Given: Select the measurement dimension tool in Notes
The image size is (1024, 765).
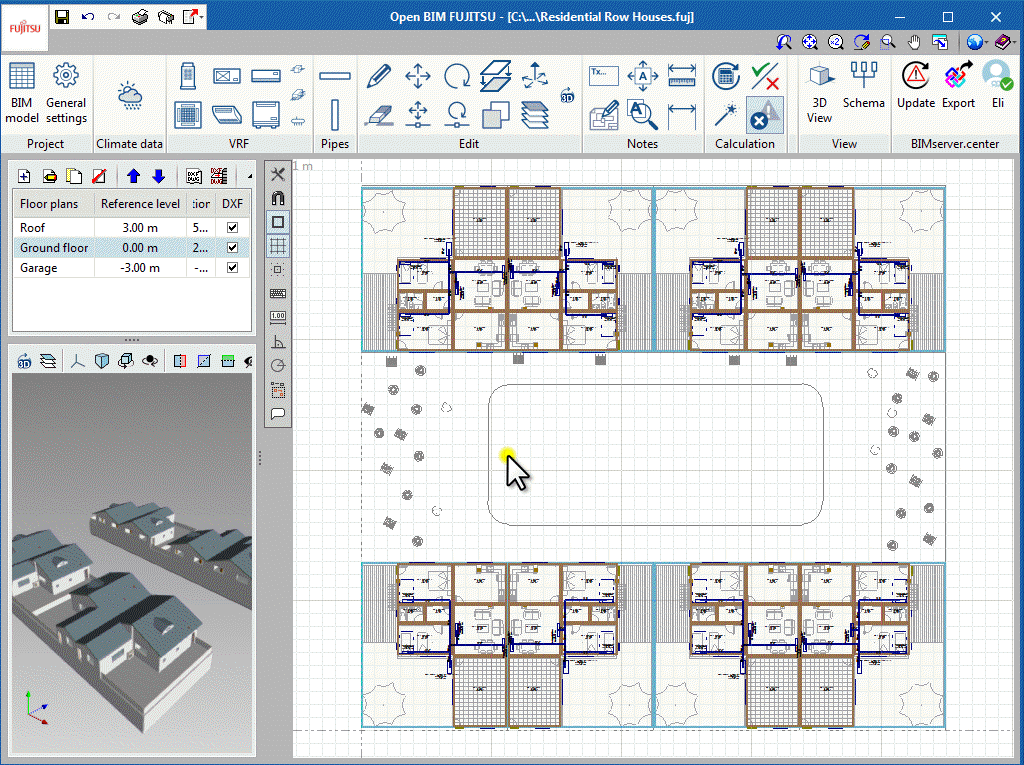Looking at the screenshot, I should coord(681,76).
